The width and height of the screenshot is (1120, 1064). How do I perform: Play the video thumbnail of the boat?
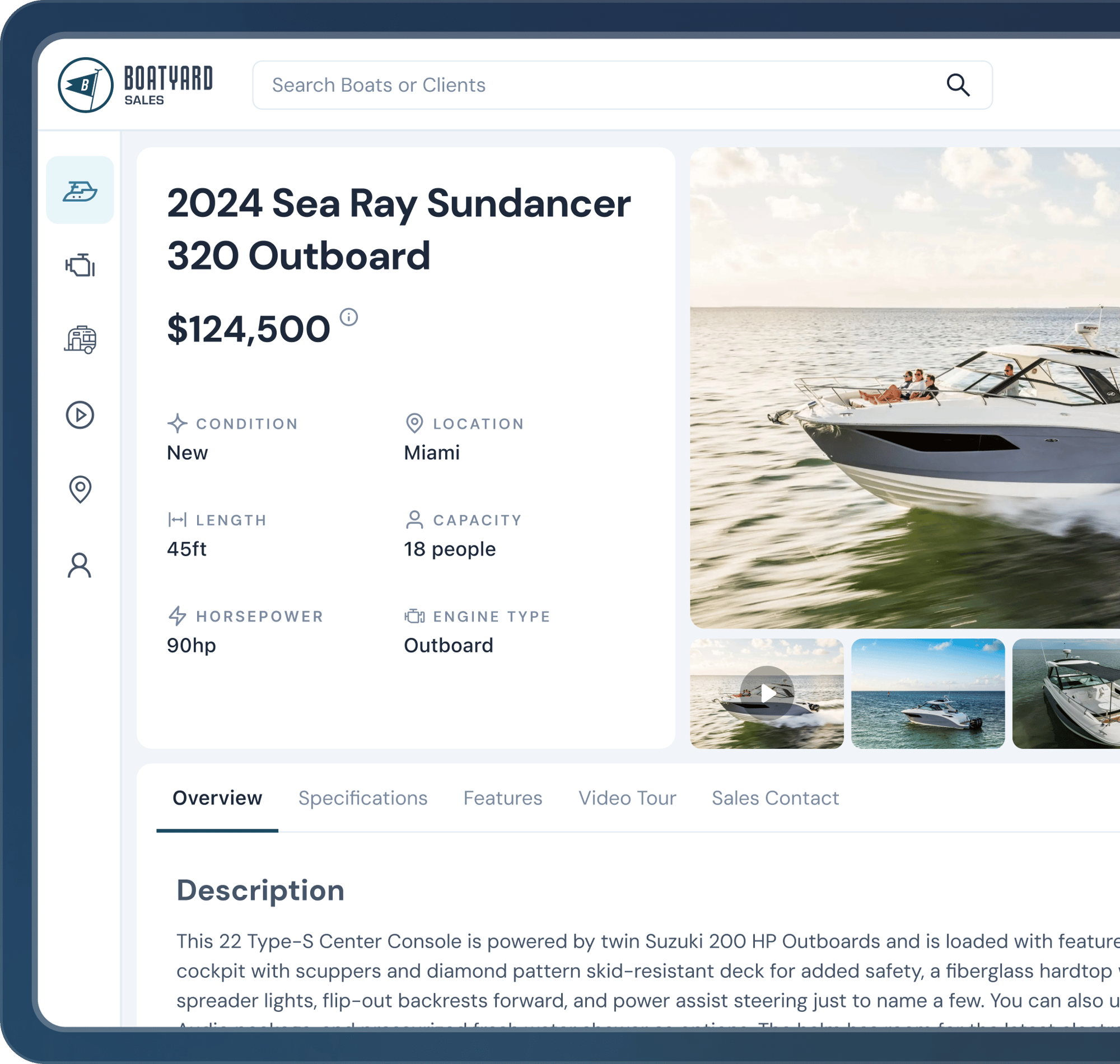(x=767, y=693)
